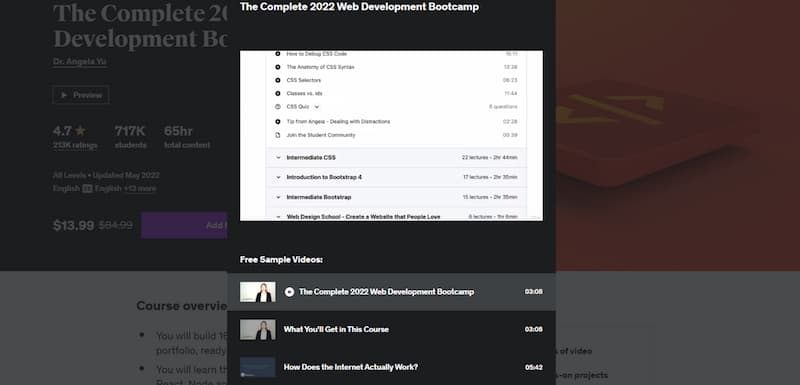Viewport: 800px width, 385px height.
Task: Click the 22 lectures • 2hr 44min text
Action: tap(490, 158)
